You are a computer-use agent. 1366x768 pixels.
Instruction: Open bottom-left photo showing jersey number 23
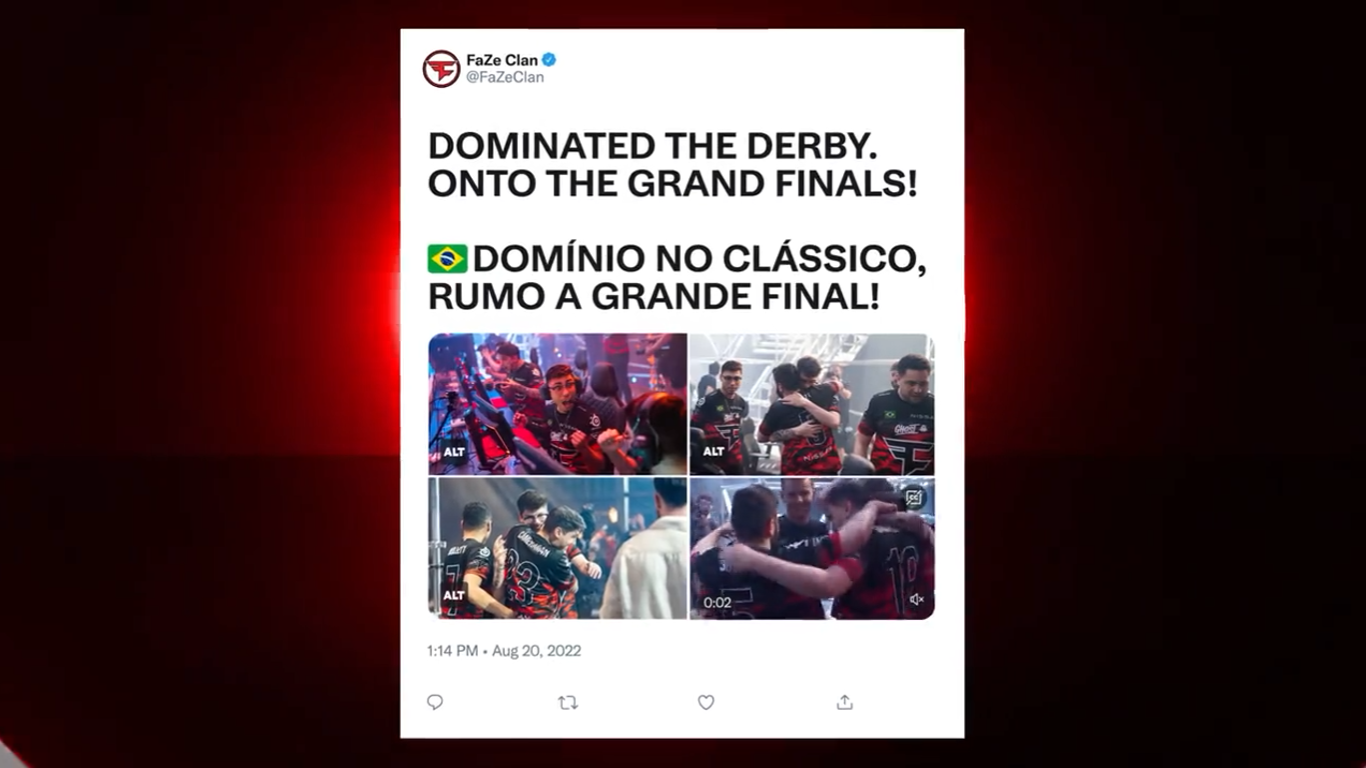tap(558, 548)
